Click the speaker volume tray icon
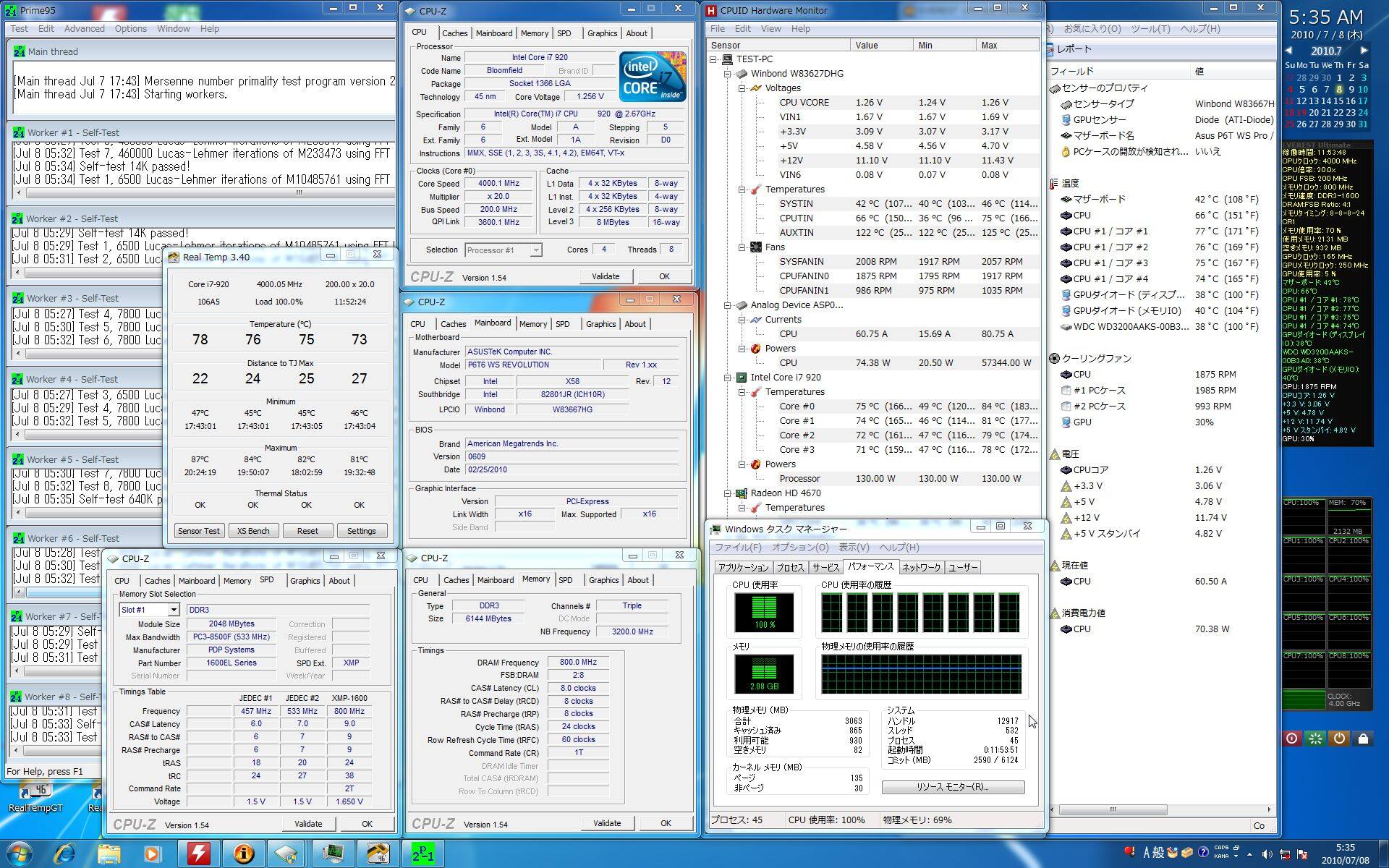Image resolution: width=1389 pixels, height=868 pixels. (1267, 854)
